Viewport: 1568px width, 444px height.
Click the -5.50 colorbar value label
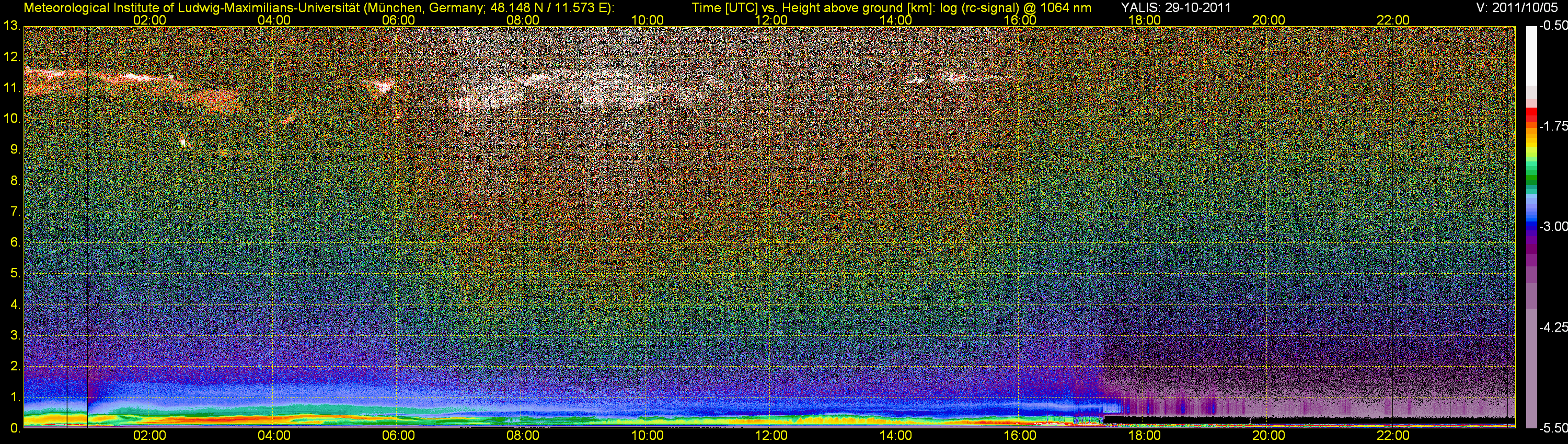(x=1553, y=428)
